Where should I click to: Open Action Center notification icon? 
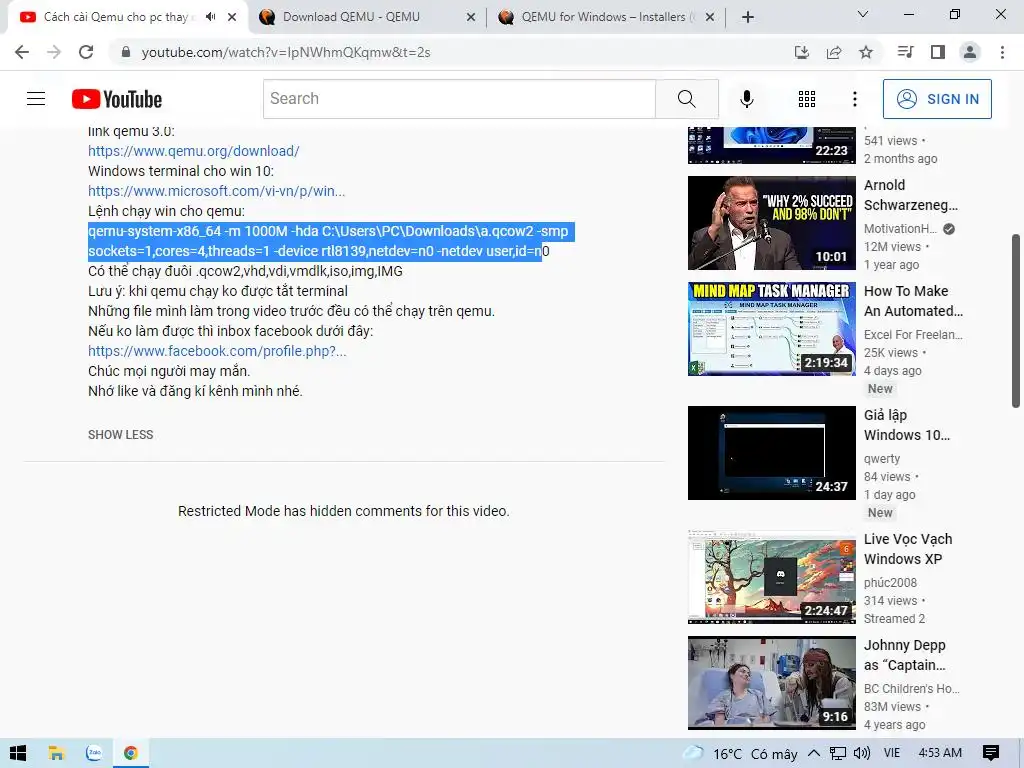[x=991, y=753]
